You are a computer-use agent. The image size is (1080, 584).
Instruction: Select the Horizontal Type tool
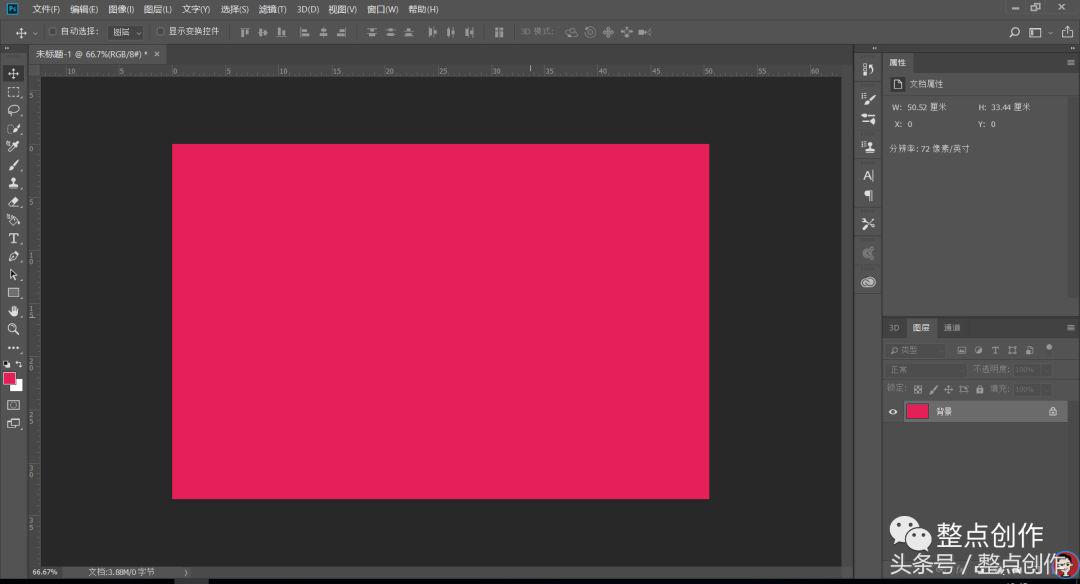13,238
